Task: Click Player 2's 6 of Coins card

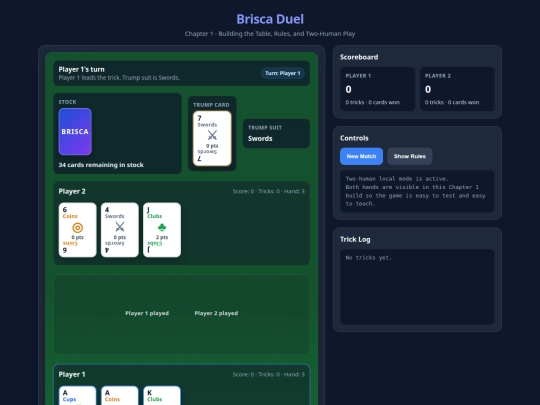Action: (x=77, y=230)
